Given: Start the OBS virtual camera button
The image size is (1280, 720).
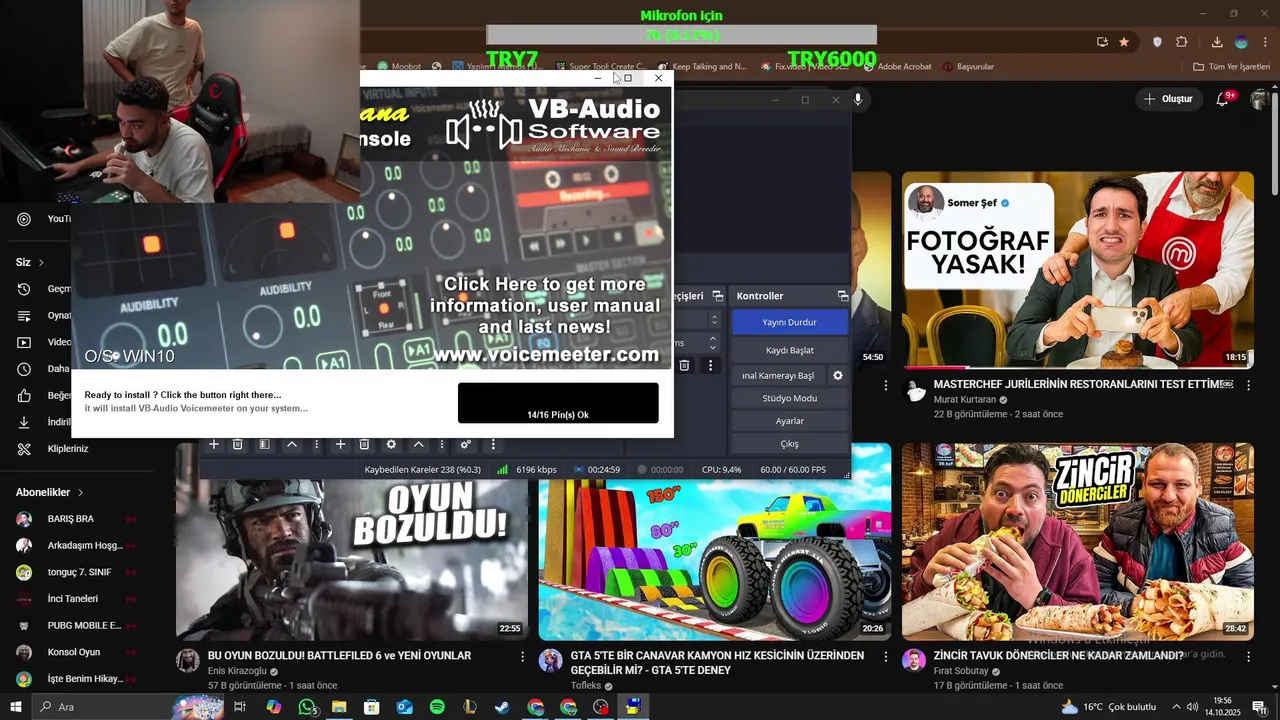Looking at the screenshot, I should pos(778,376).
